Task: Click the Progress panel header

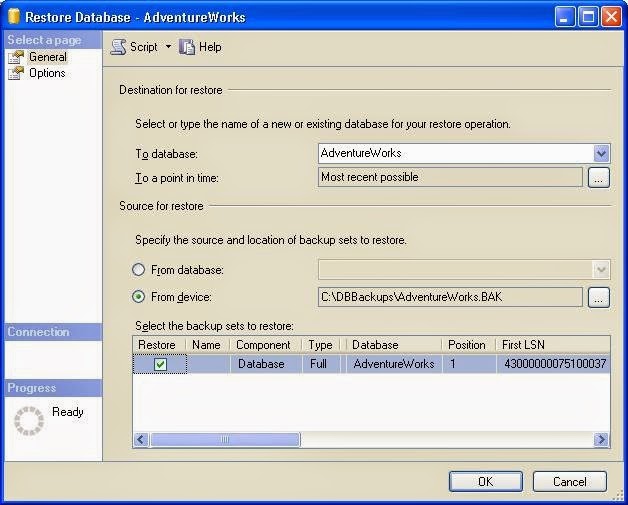Action: (53, 388)
